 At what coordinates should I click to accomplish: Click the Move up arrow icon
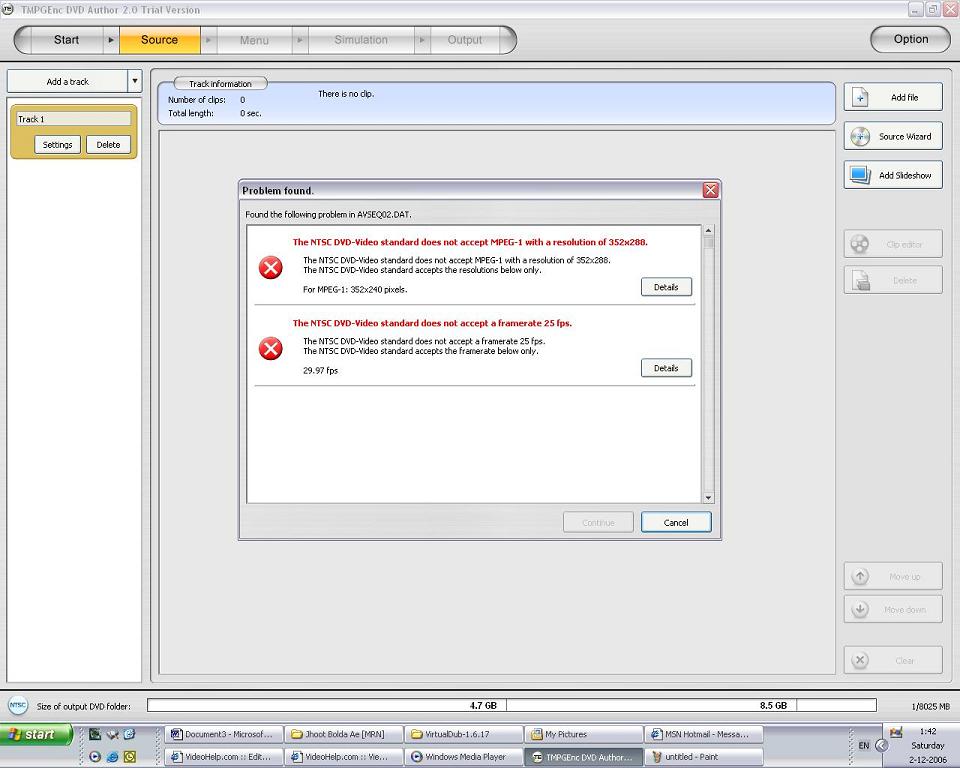(x=860, y=576)
